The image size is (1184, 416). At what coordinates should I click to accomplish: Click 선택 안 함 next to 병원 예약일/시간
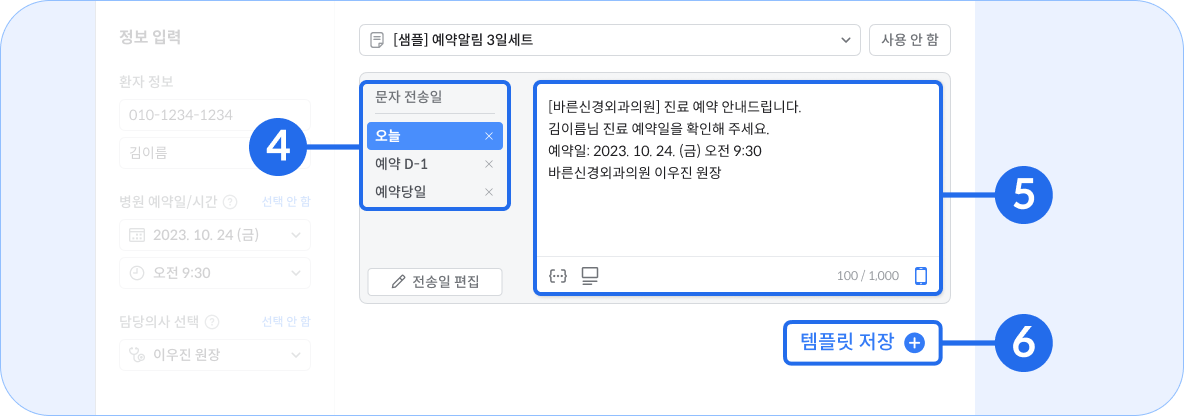285,202
